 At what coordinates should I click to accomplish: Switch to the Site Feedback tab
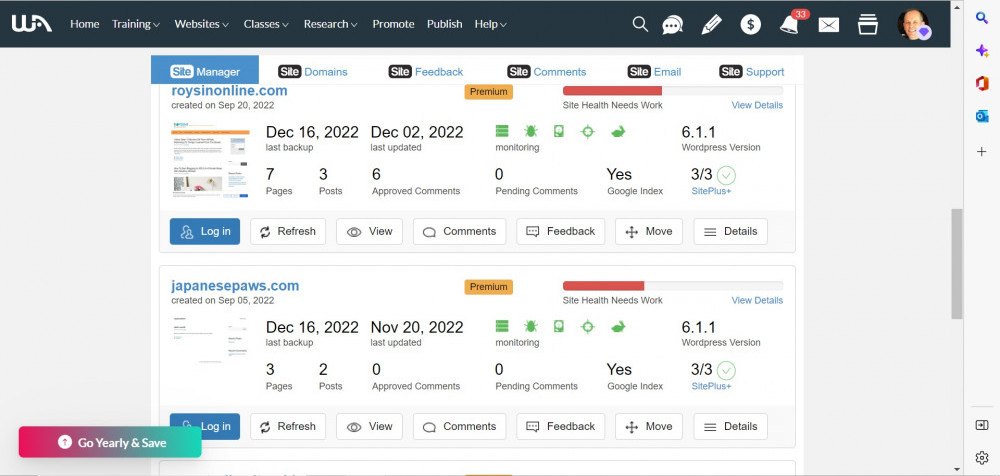pos(425,71)
